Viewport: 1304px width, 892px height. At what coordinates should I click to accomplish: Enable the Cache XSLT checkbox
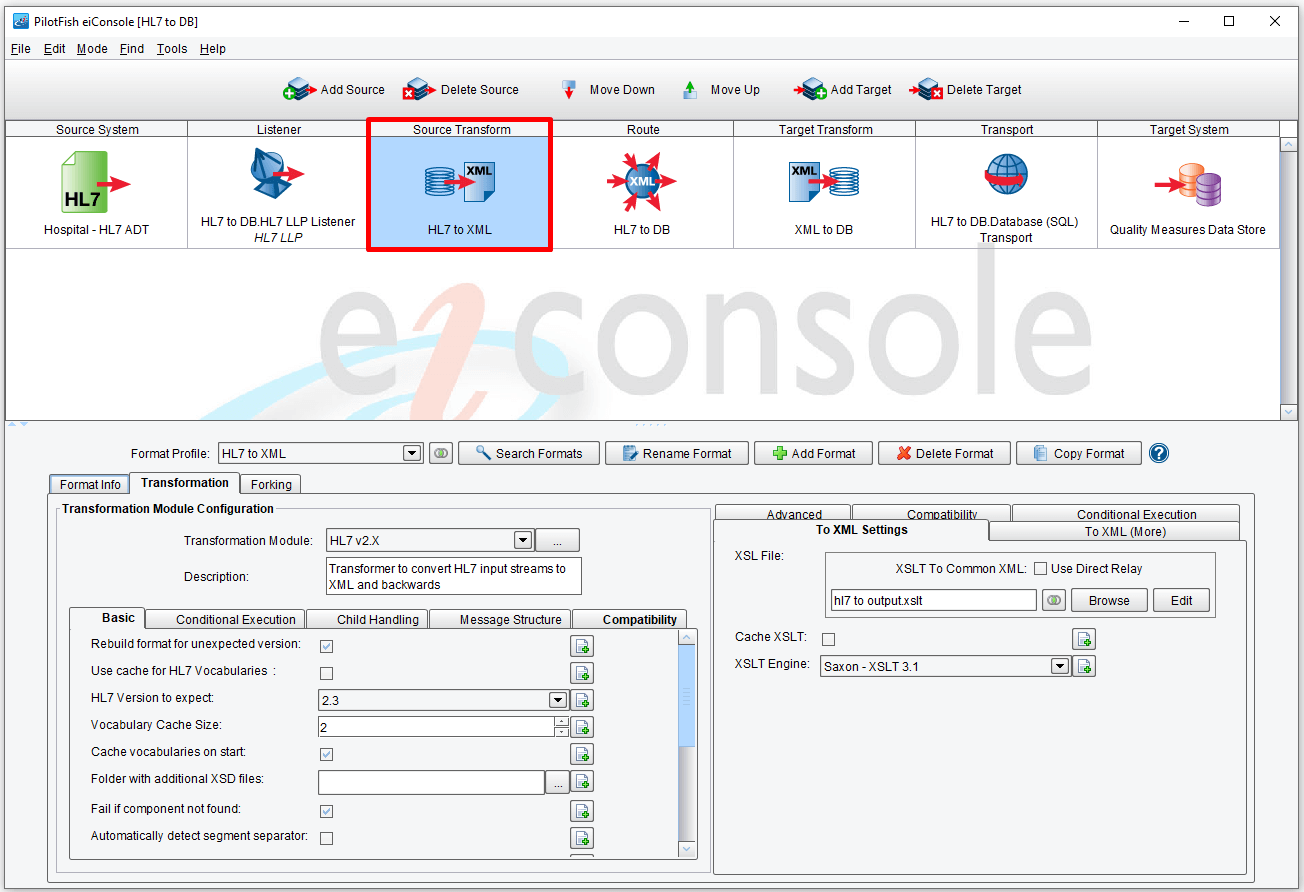(x=828, y=639)
